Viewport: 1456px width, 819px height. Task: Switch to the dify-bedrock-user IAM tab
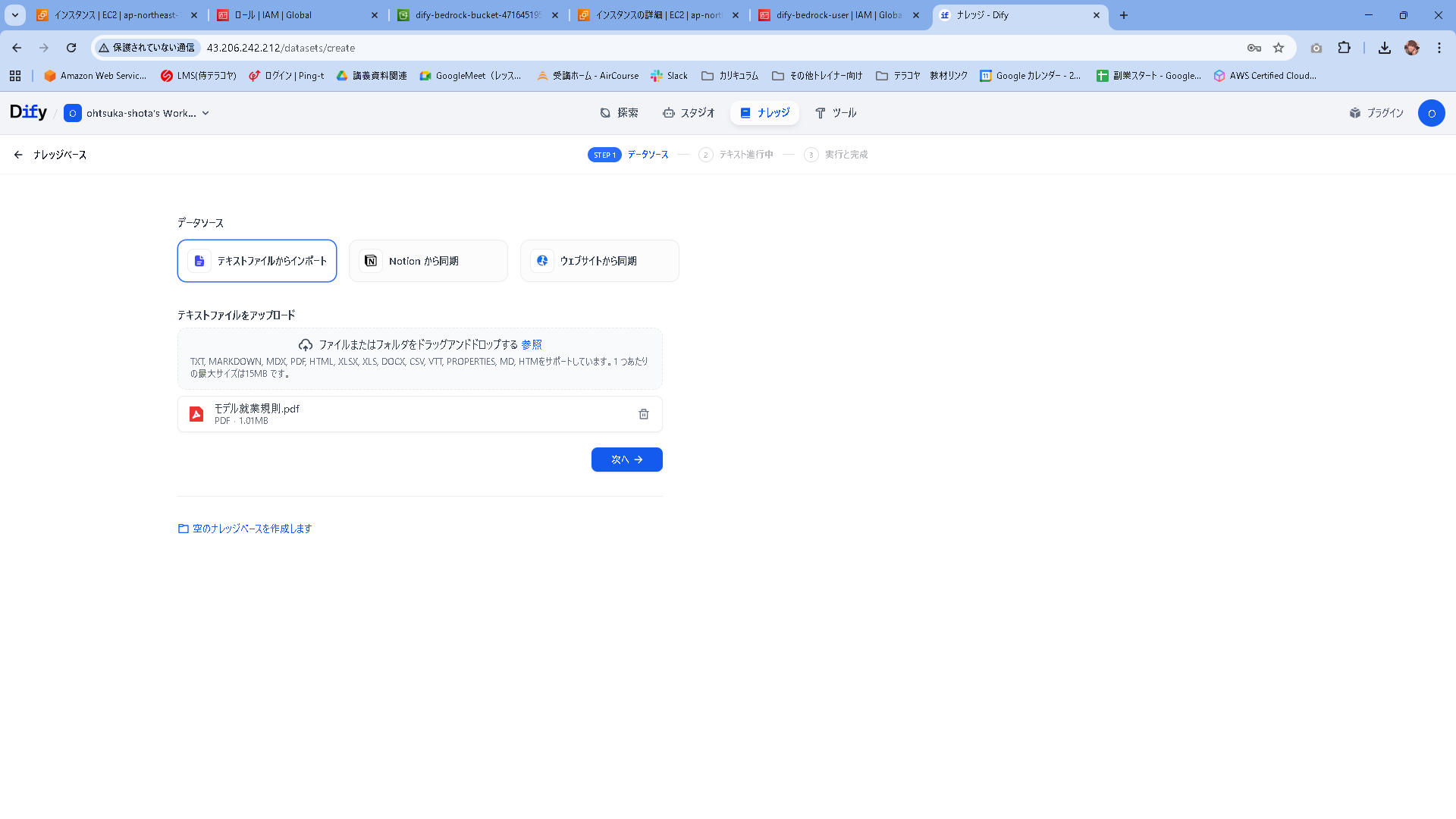tap(834, 15)
